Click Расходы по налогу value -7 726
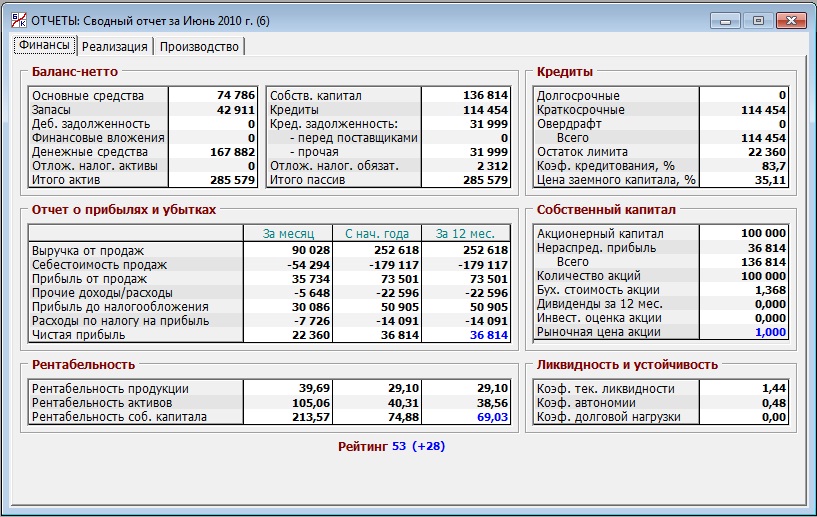The height and width of the screenshot is (517, 817). [x=312, y=321]
